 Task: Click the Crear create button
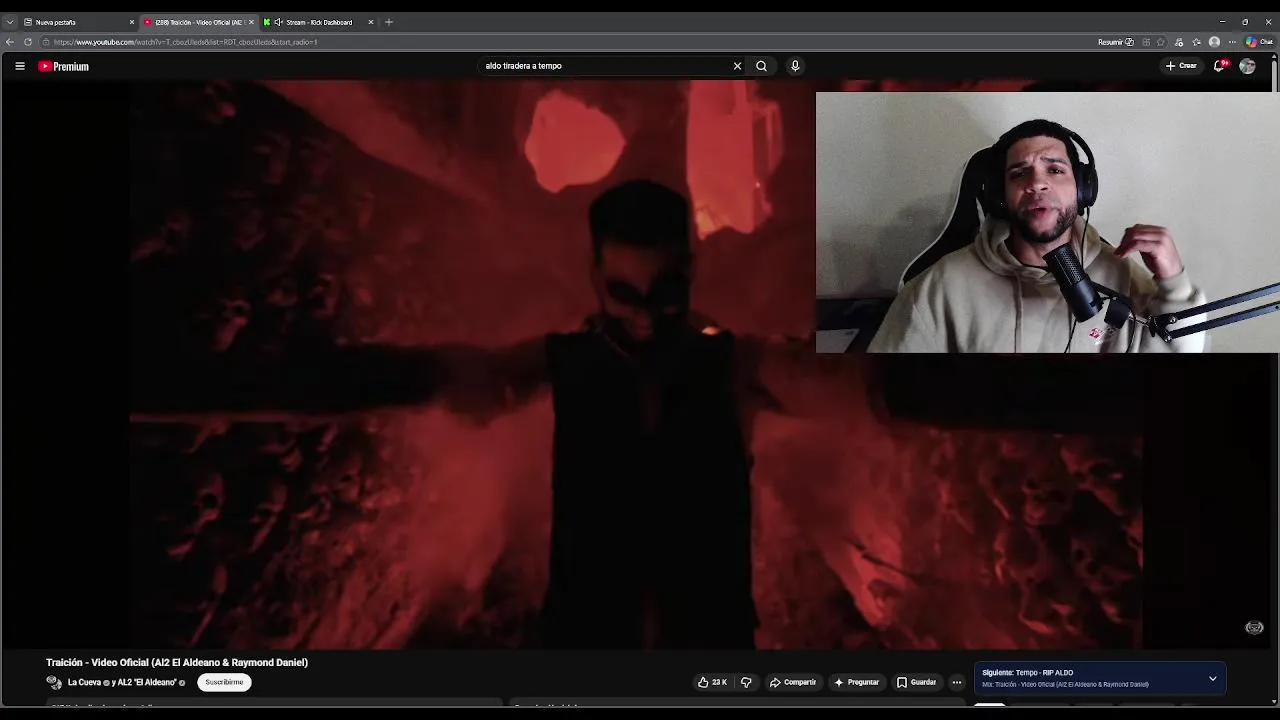point(1181,66)
